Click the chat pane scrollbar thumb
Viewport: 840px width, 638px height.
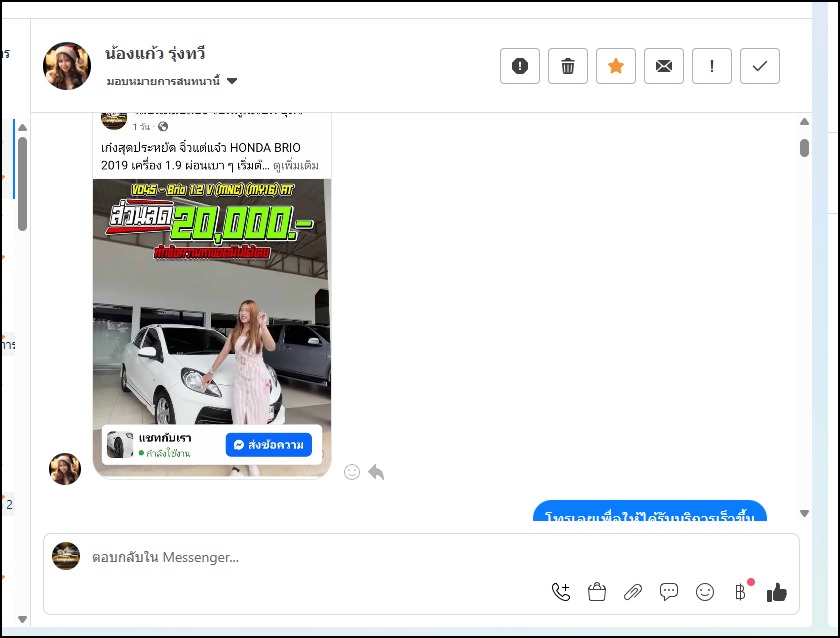804,148
